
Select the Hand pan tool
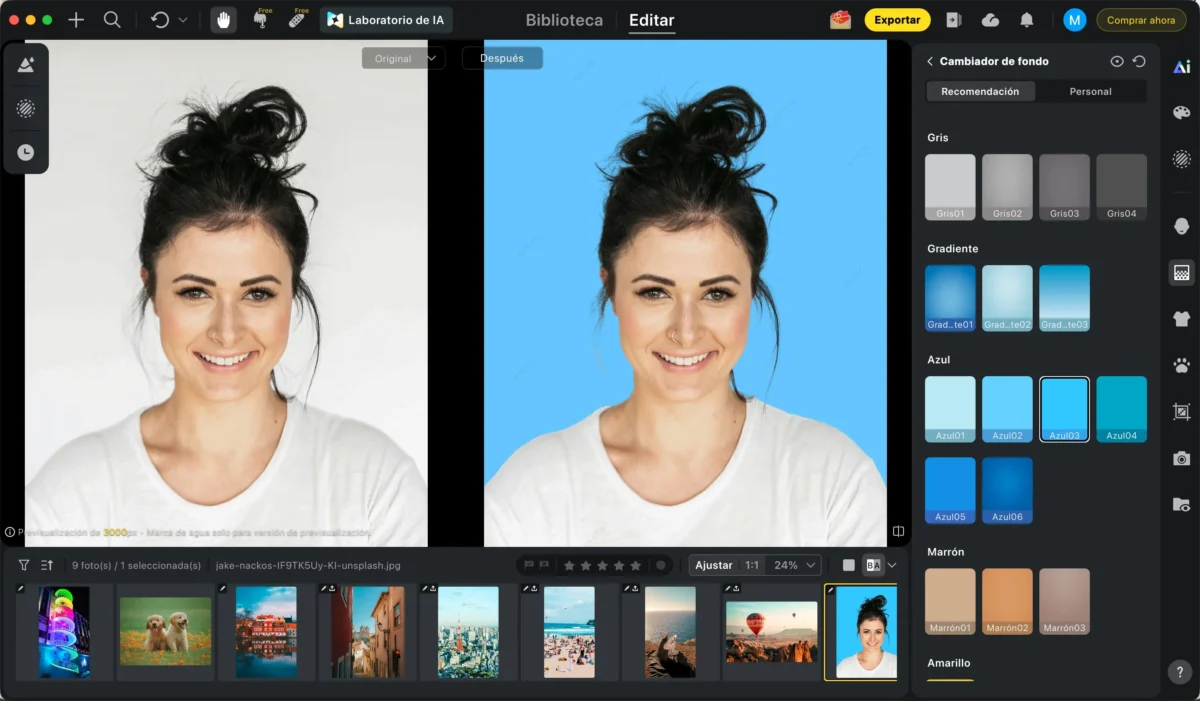coord(223,20)
